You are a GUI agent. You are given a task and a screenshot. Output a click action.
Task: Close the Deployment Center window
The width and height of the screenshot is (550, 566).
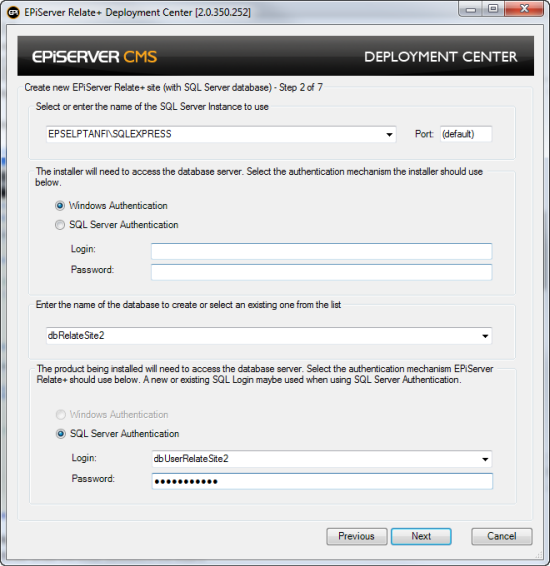click(x=524, y=9)
